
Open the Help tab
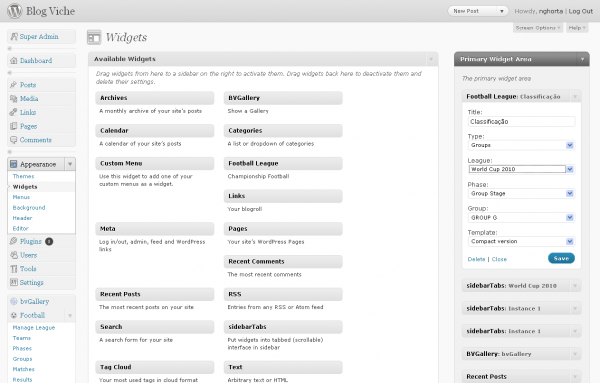click(x=577, y=28)
